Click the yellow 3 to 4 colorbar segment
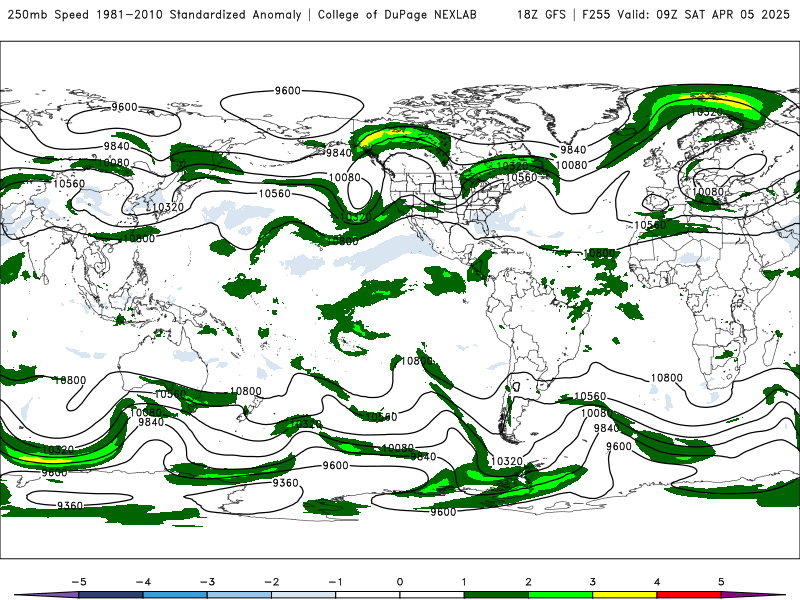 point(624,595)
